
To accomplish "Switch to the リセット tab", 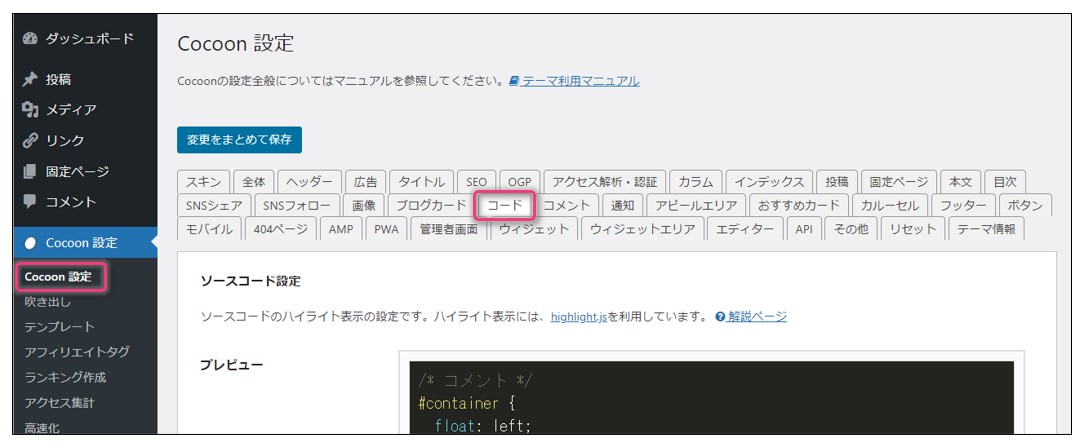I will (x=913, y=229).
